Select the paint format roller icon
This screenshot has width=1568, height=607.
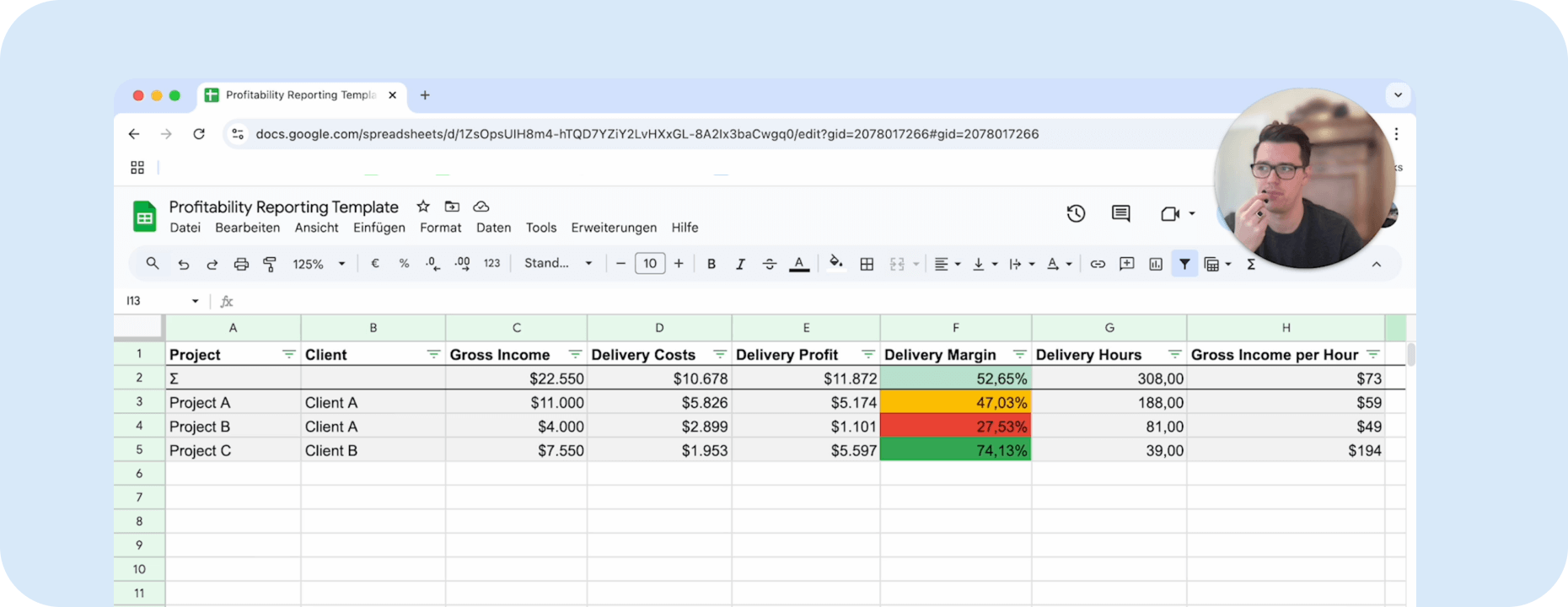coord(270,264)
